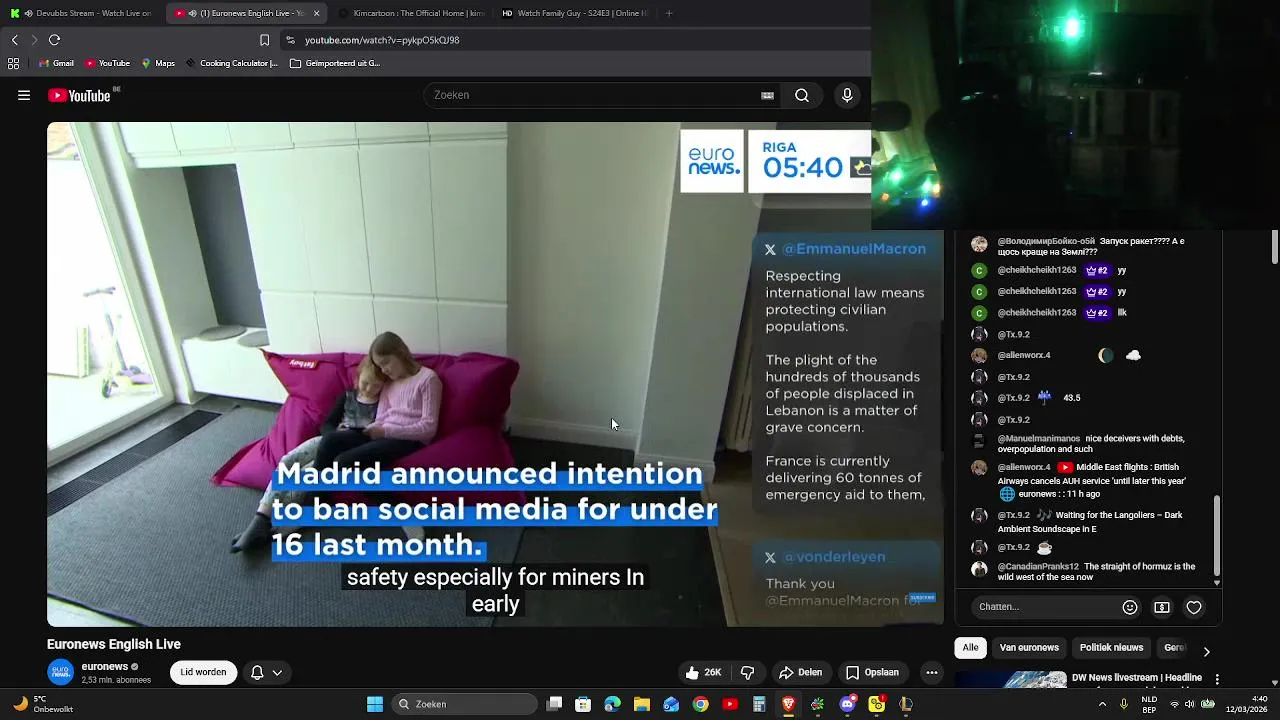Image resolution: width=1280 pixels, height=720 pixels.
Task: Select the Politiek nieuws filter chip
Action: click(x=1111, y=648)
